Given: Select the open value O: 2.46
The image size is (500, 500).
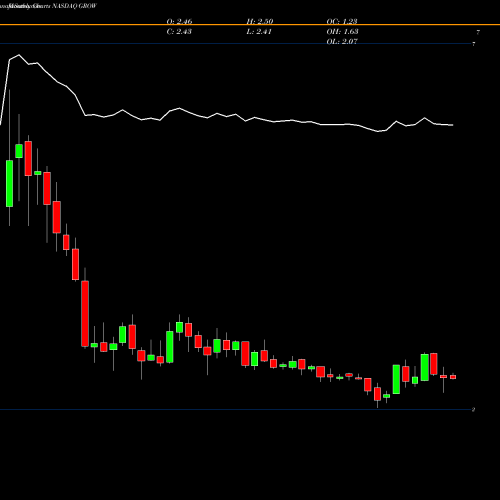Looking at the screenshot, I should pyautogui.click(x=179, y=21).
